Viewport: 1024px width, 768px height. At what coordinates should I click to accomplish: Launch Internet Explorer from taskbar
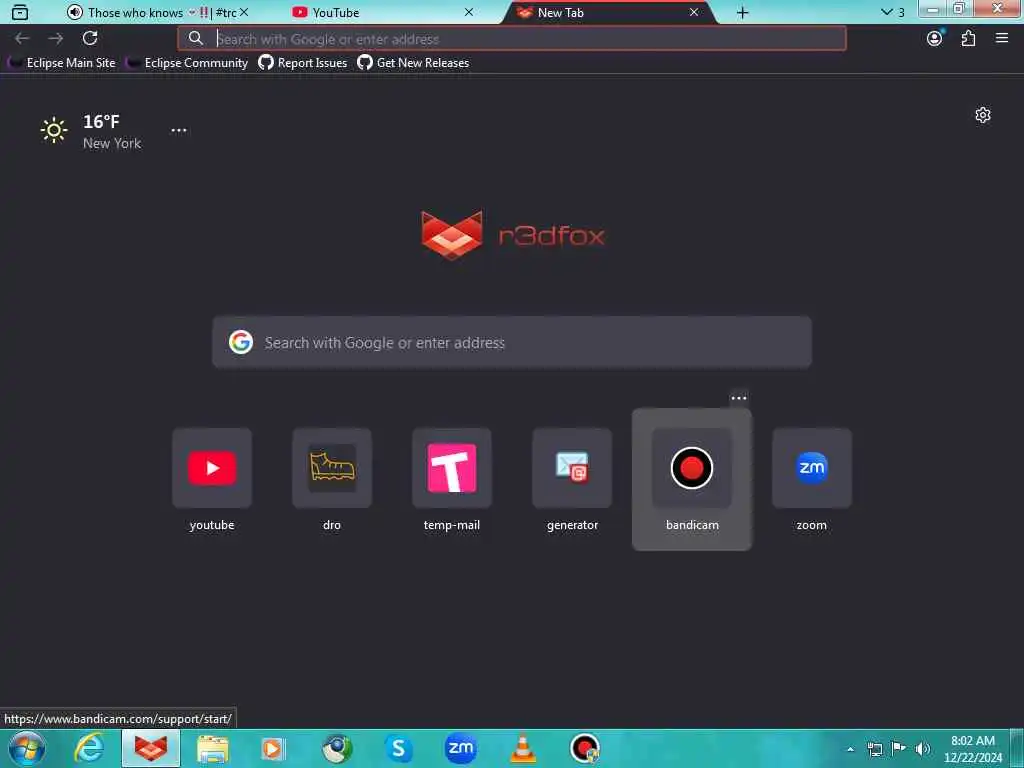(x=89, y=748)
